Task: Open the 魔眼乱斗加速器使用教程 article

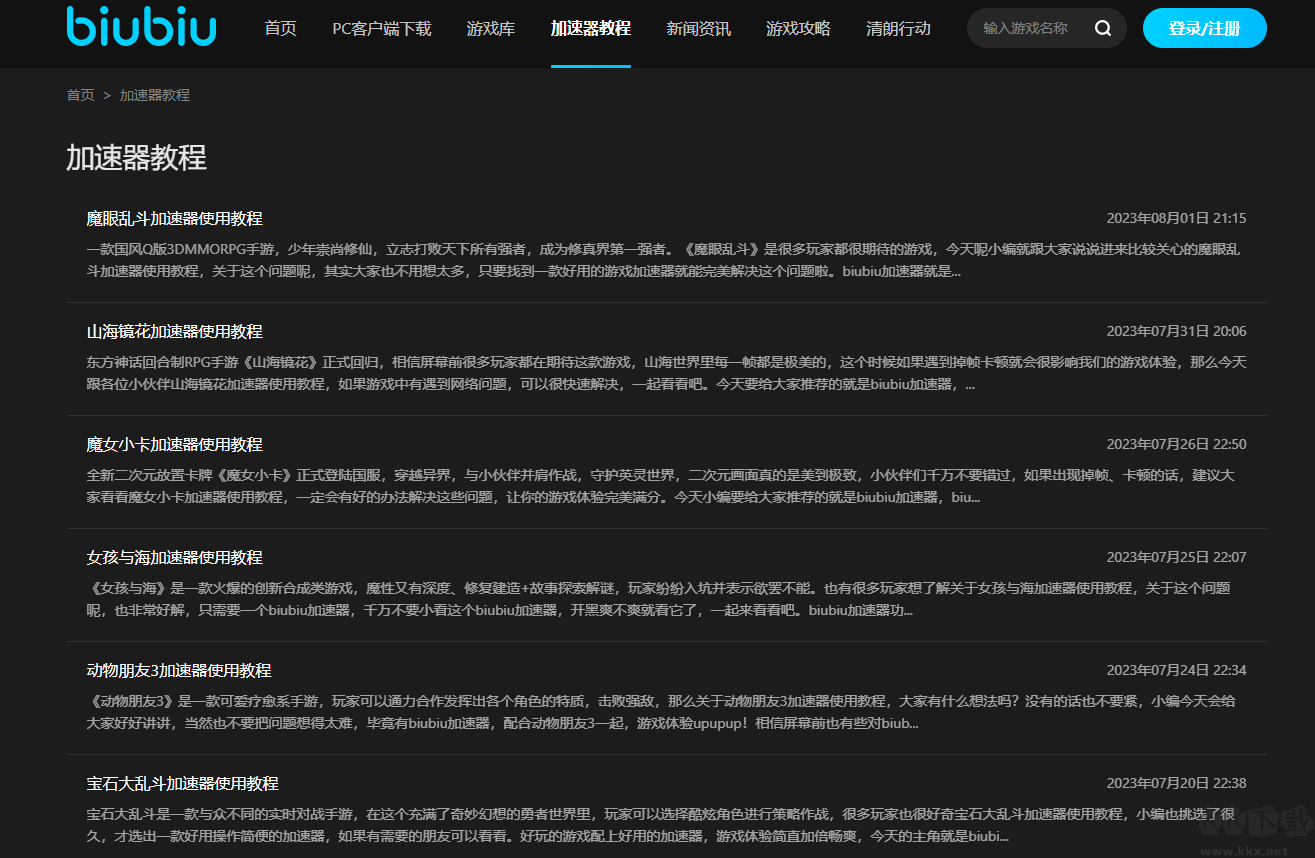Action: tap(175, 218)
